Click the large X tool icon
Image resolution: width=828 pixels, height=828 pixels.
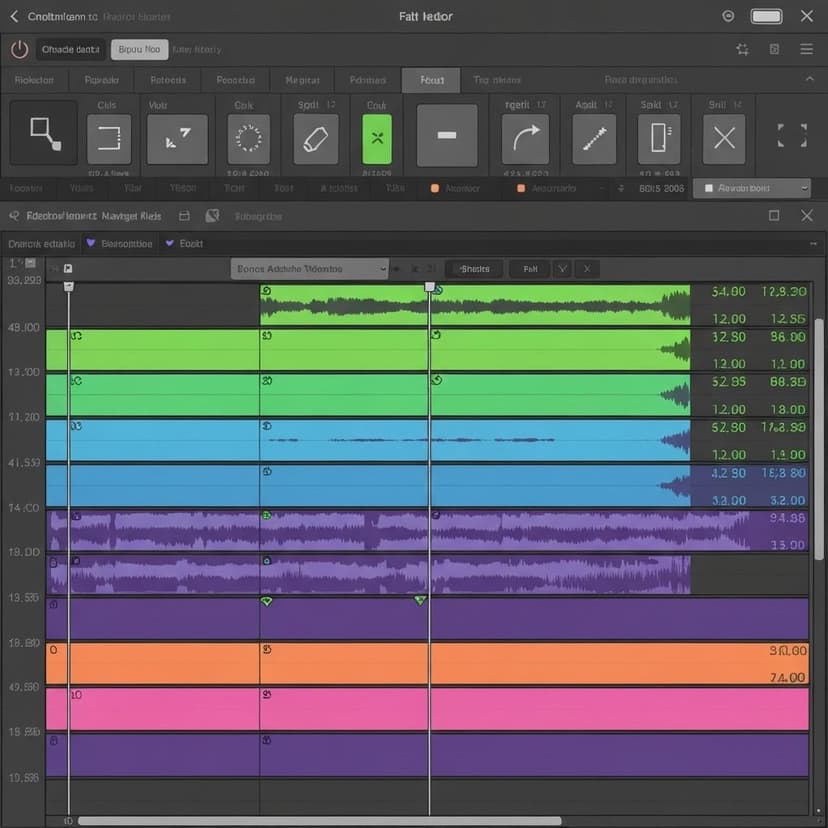(x=724, y=138)
